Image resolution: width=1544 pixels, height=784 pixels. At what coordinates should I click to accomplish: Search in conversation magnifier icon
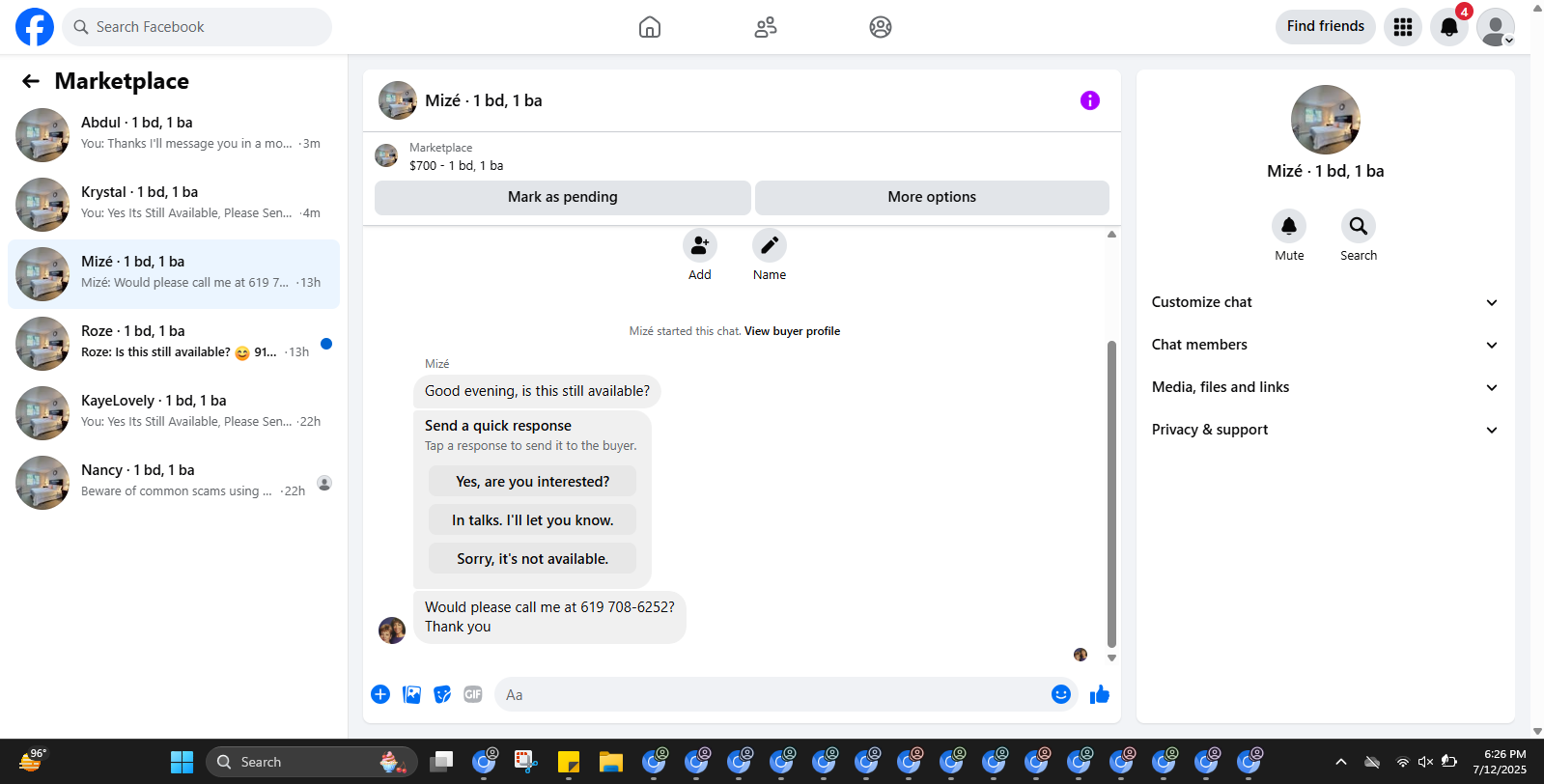[1359, 226]
